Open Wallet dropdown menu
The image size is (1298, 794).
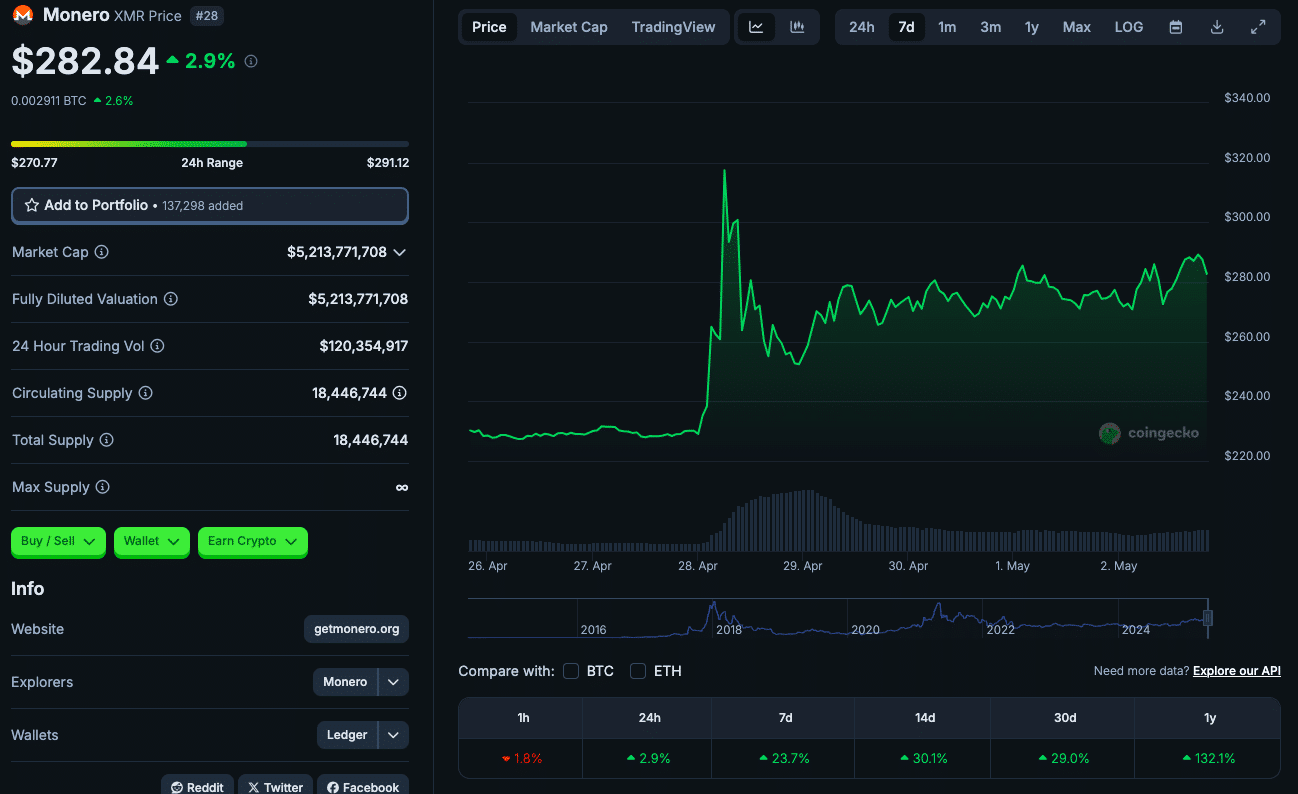(151, 541)
